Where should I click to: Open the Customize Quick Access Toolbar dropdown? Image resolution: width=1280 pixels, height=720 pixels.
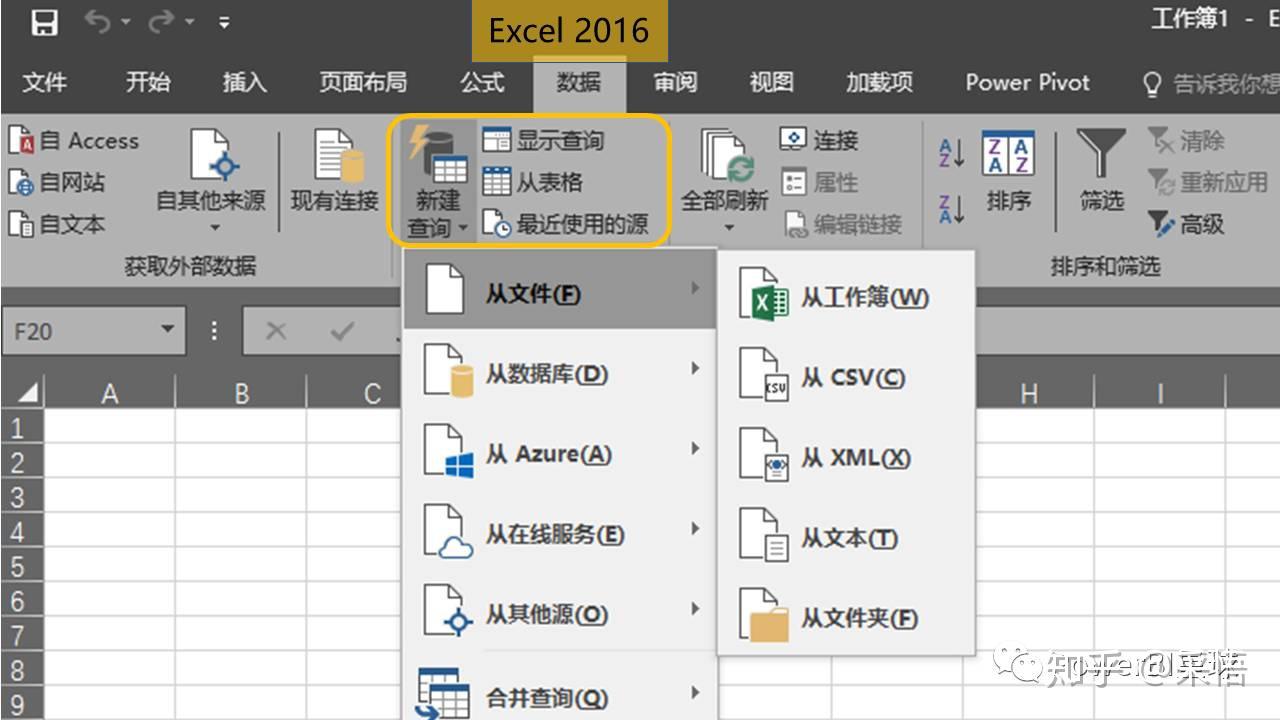pyautogui.click(x=224, y=23)
